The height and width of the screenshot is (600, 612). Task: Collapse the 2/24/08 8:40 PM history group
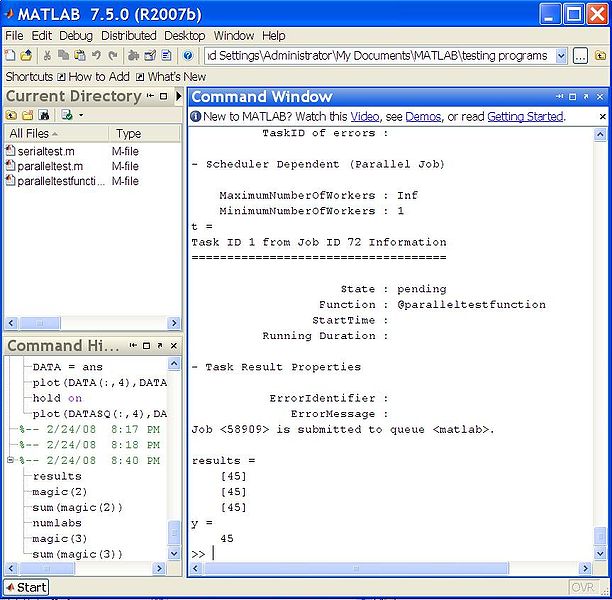pyautogui.click(x=11, y=460)
